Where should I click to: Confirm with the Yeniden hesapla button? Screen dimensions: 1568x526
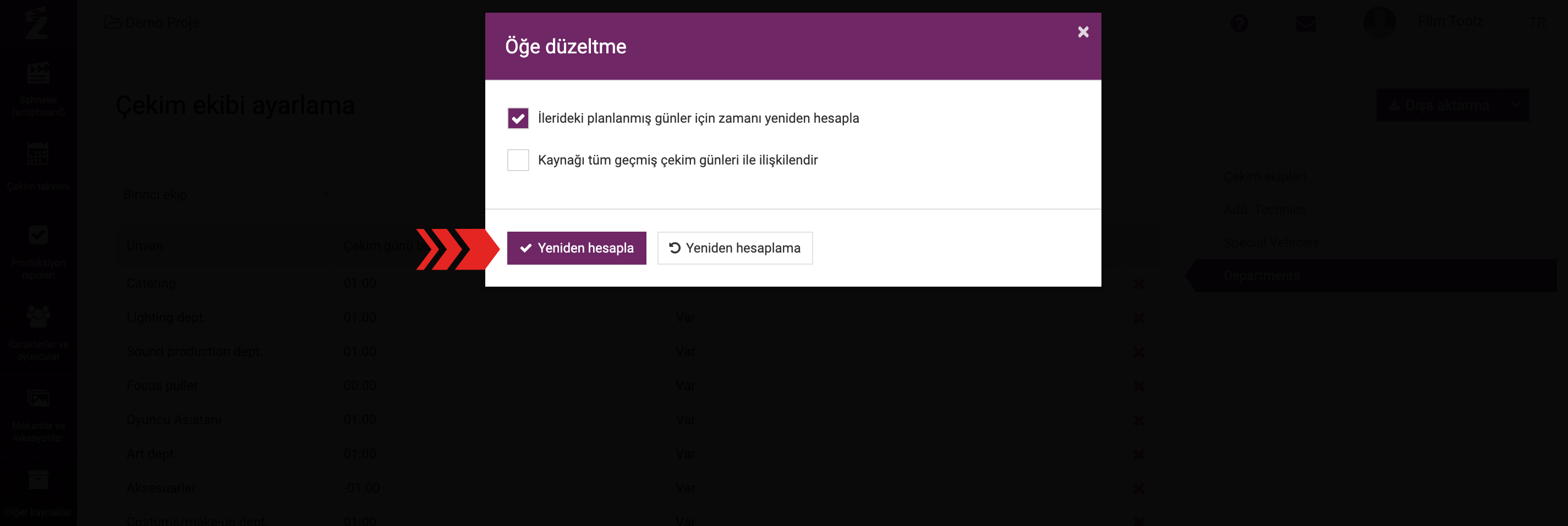(x=577, y=248)
